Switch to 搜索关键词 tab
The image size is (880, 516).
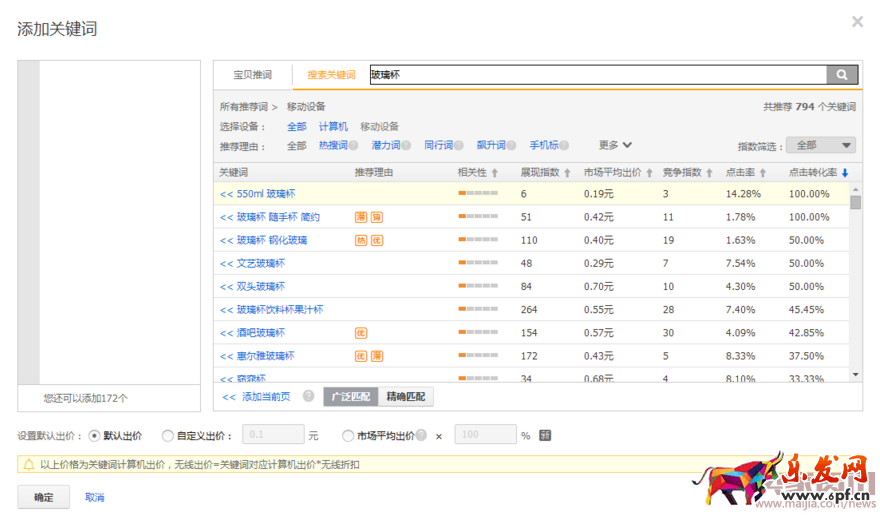click(331, 75)
